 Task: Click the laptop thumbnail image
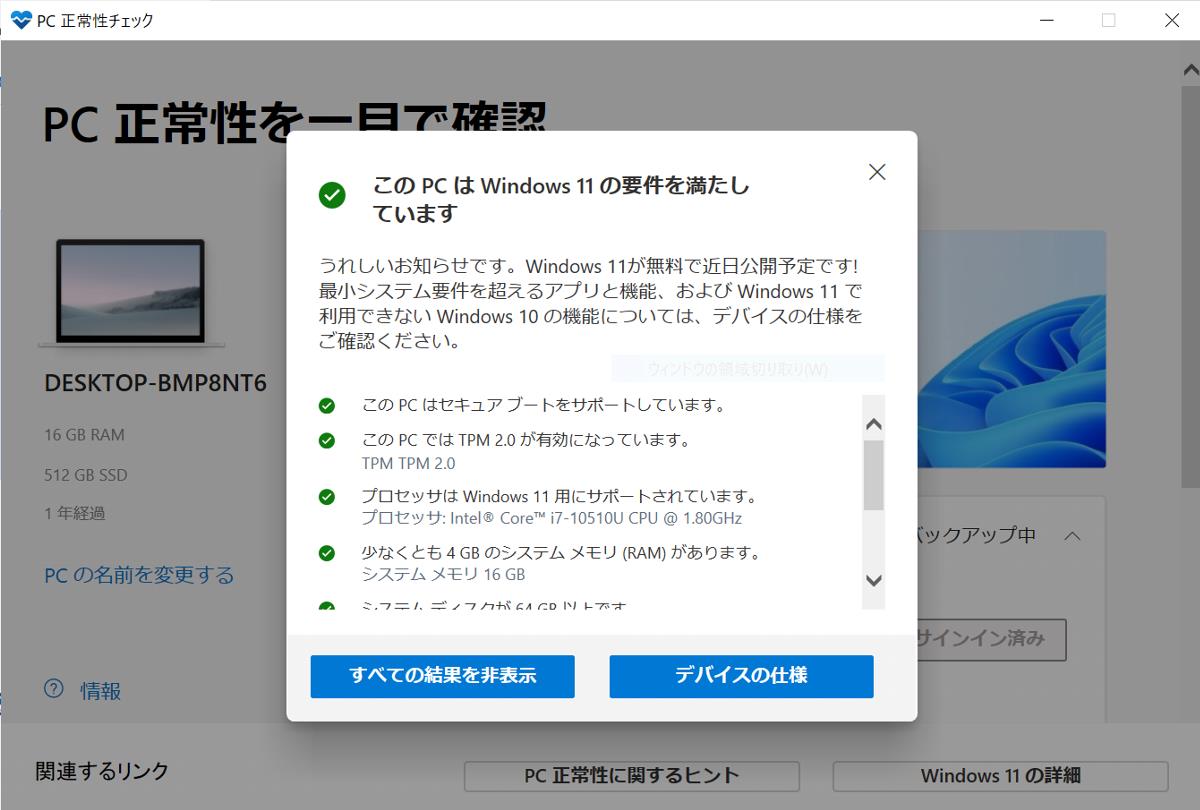(131, 293)
